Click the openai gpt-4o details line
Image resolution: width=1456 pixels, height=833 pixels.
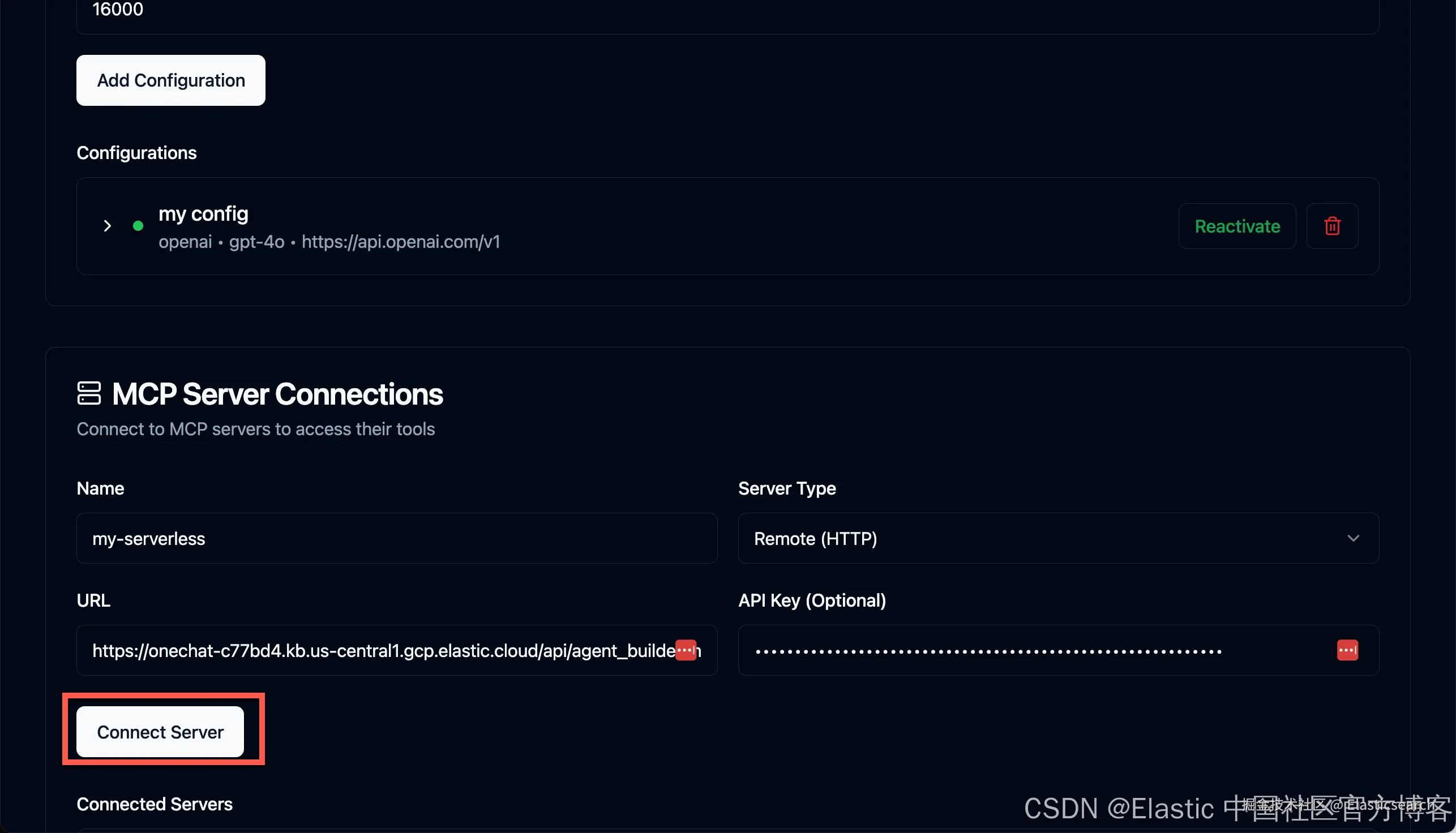coord(329,242)
